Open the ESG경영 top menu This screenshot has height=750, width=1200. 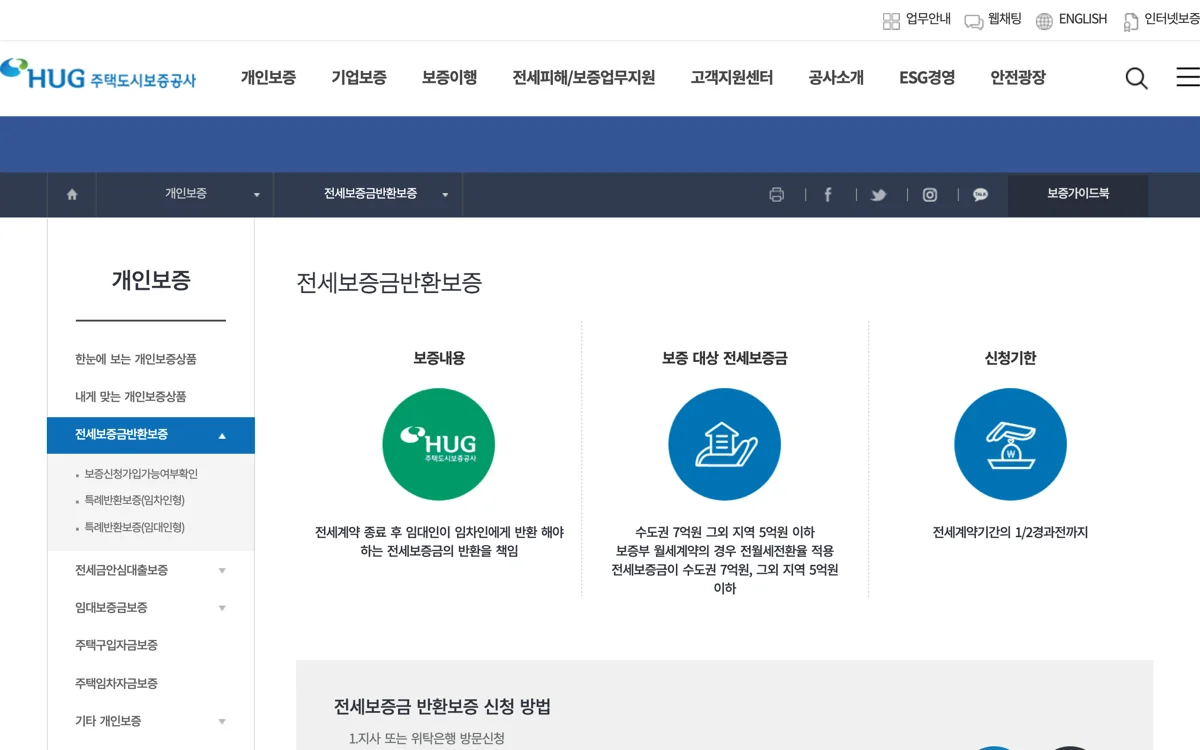point(927,78)
